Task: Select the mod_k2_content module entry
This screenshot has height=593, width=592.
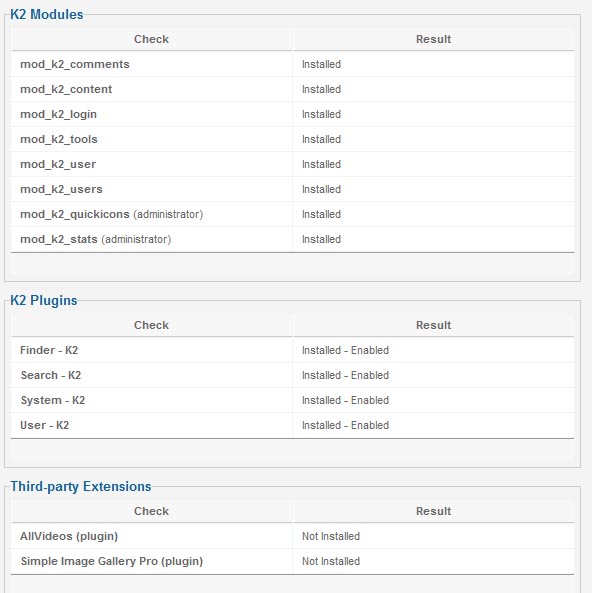Action: tap(66, 89)
